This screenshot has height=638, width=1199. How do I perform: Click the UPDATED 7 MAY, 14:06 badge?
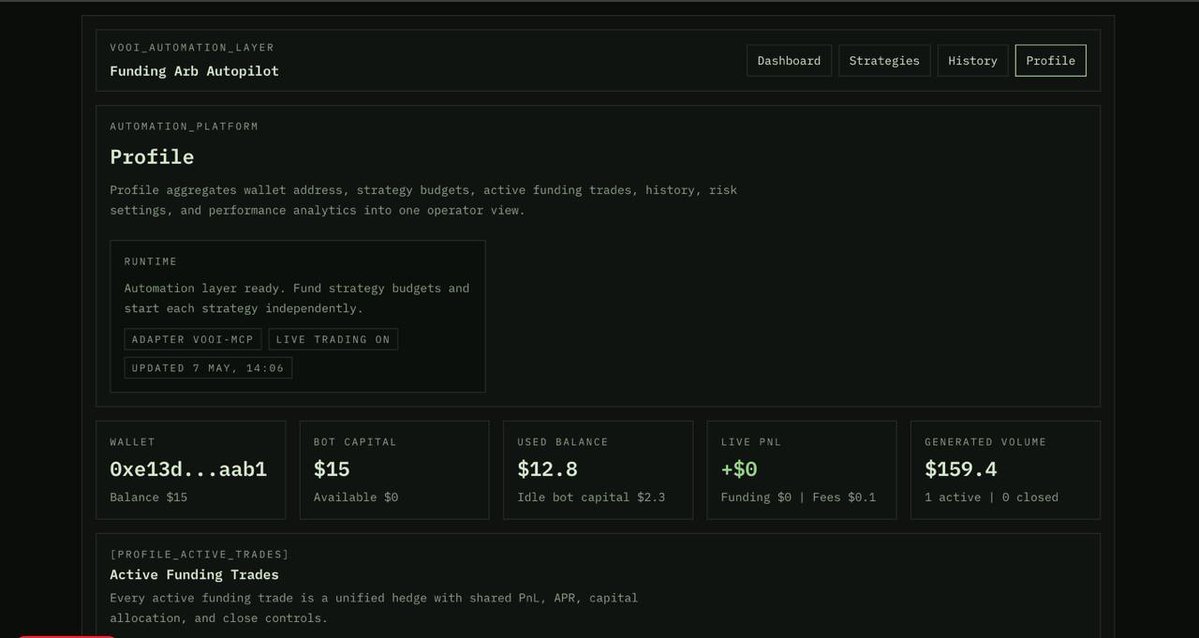coord(208,368)
